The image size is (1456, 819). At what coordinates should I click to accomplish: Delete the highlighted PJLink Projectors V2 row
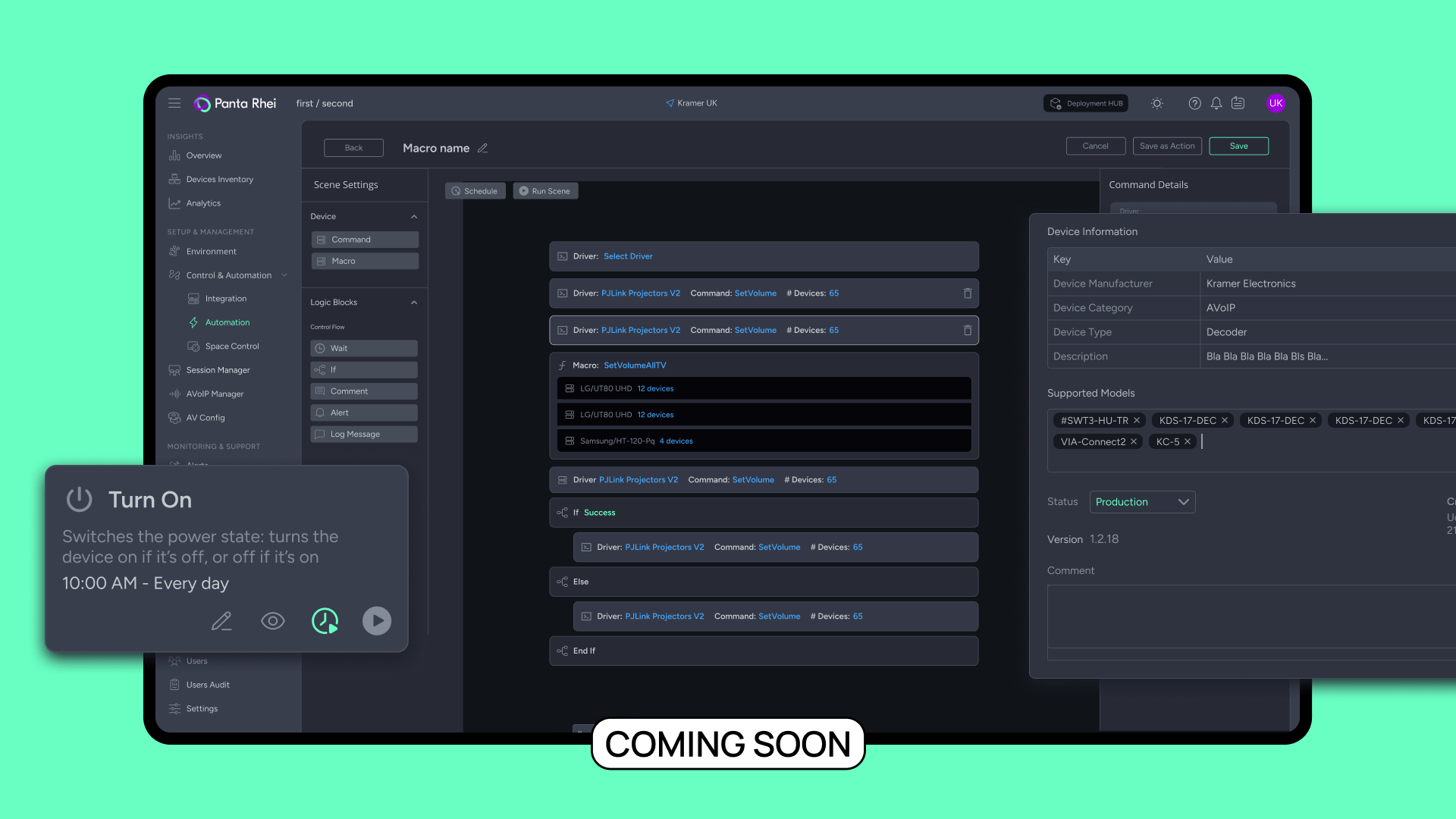[968, 331]
